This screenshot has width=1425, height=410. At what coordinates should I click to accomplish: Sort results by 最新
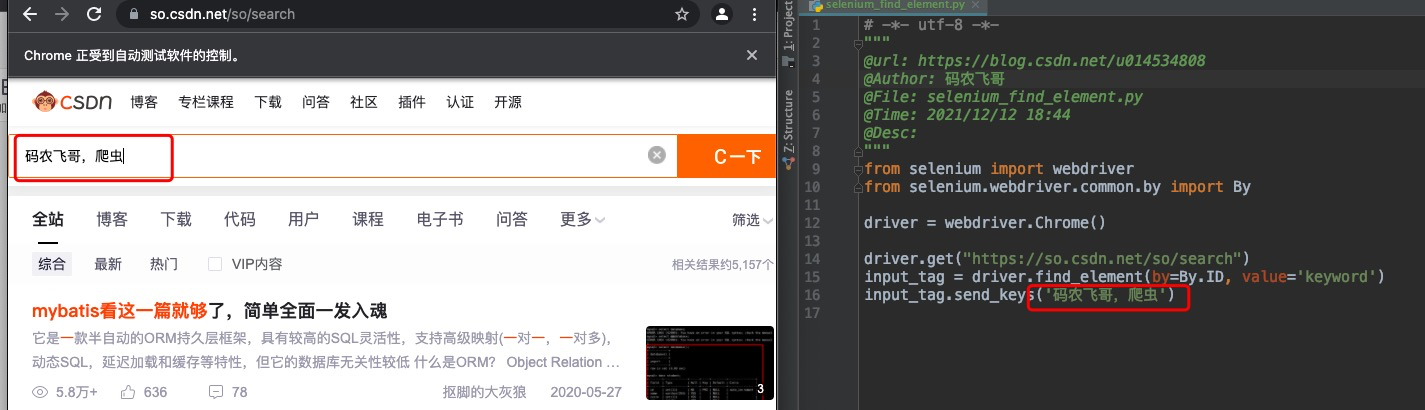pyautogui.click(x=108, y=264)
